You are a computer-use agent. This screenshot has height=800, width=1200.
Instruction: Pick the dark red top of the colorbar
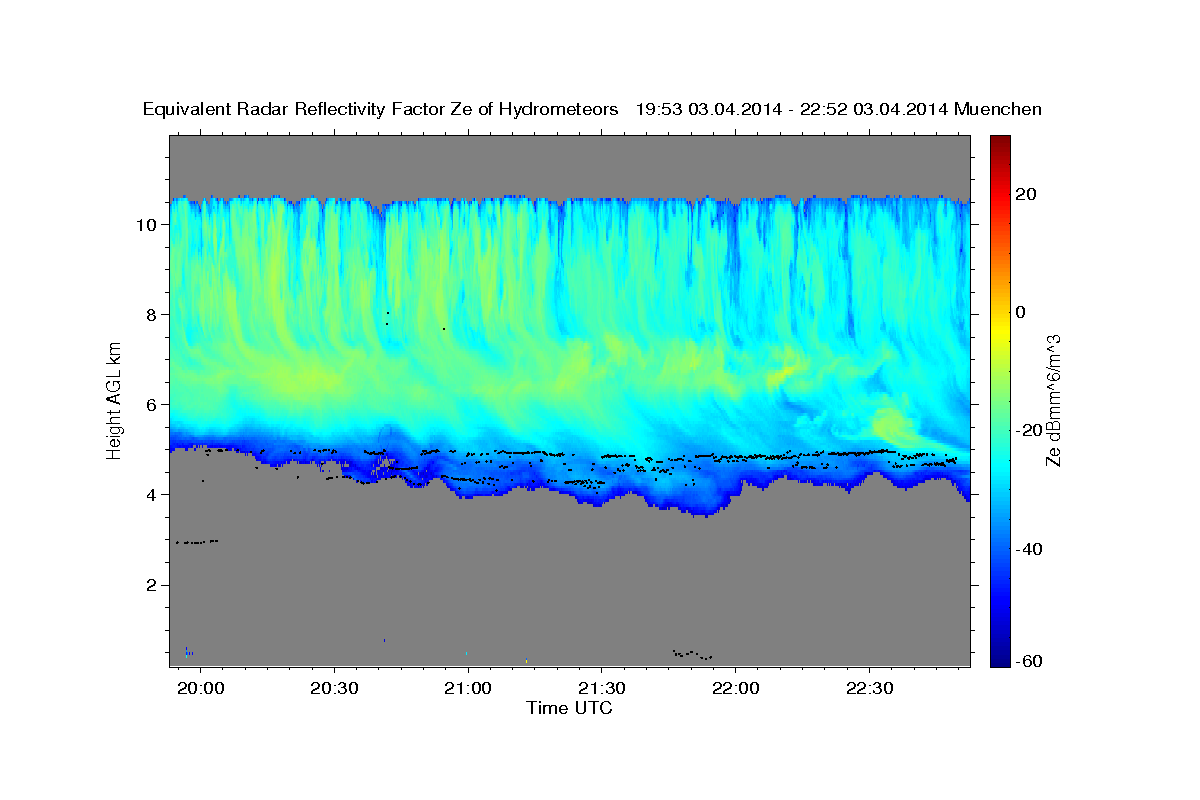[x=999, y=142]
